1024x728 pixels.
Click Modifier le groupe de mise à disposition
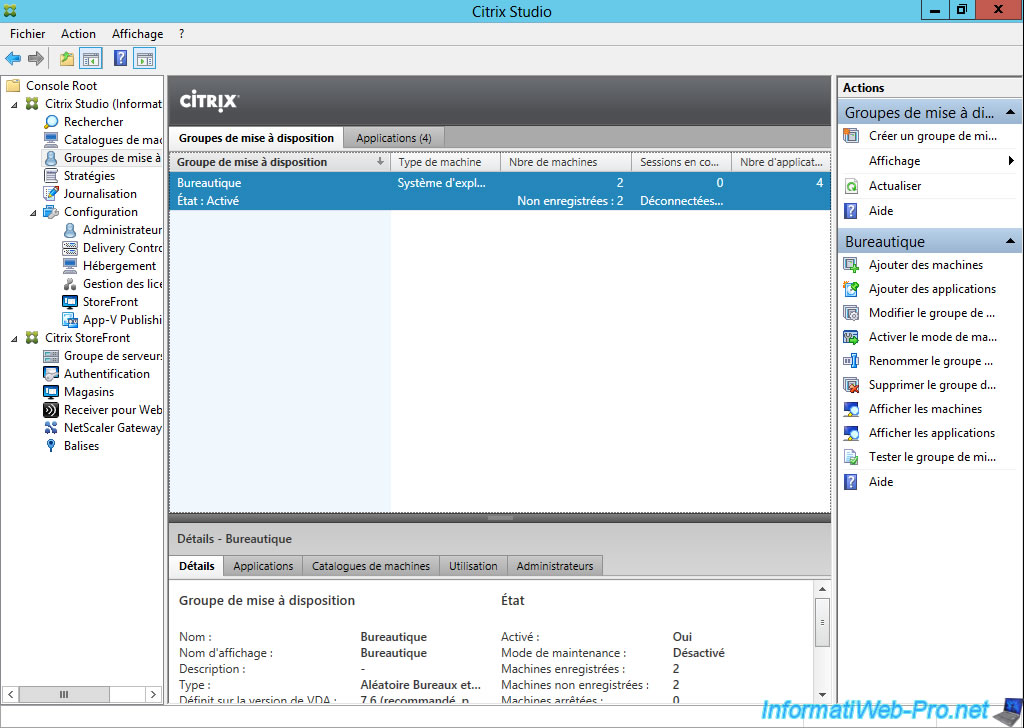[931, 313]
